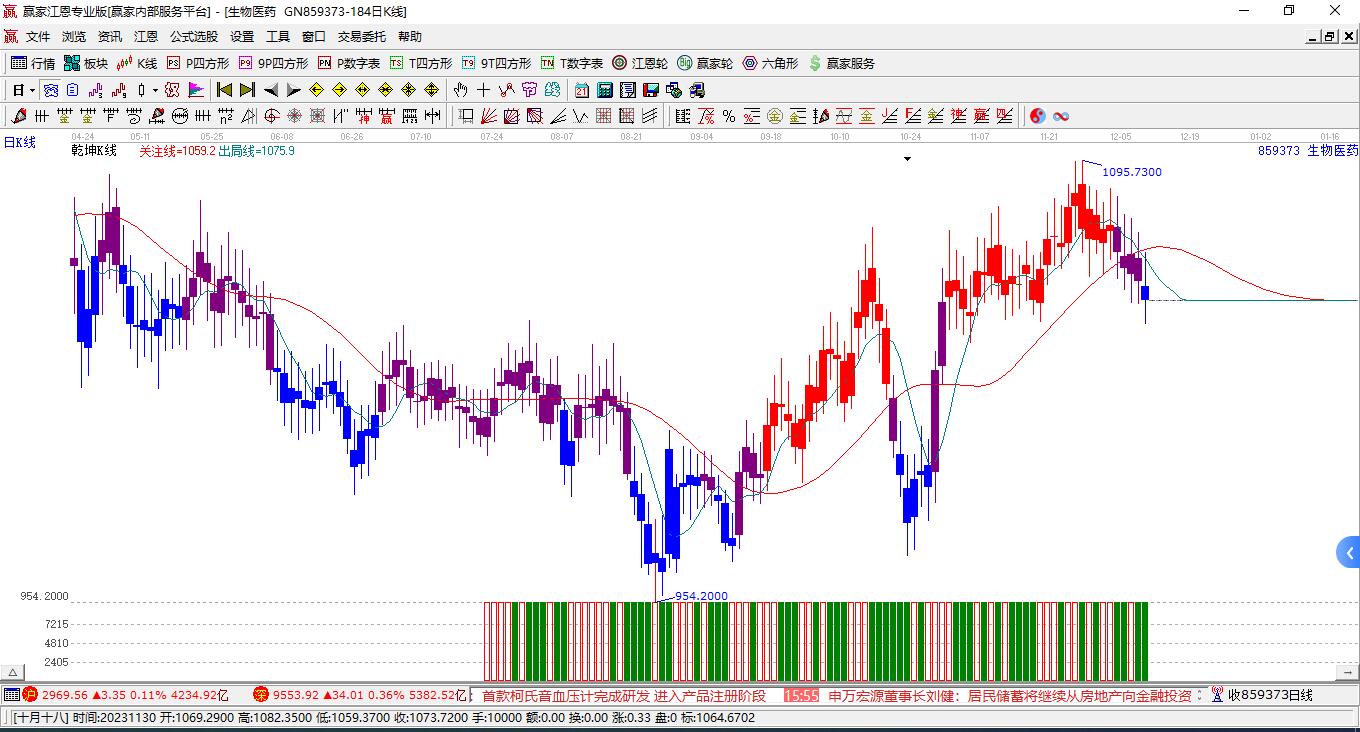
Task: Click the 出局线=1075.9 label
Action: [x=256, y=151]
